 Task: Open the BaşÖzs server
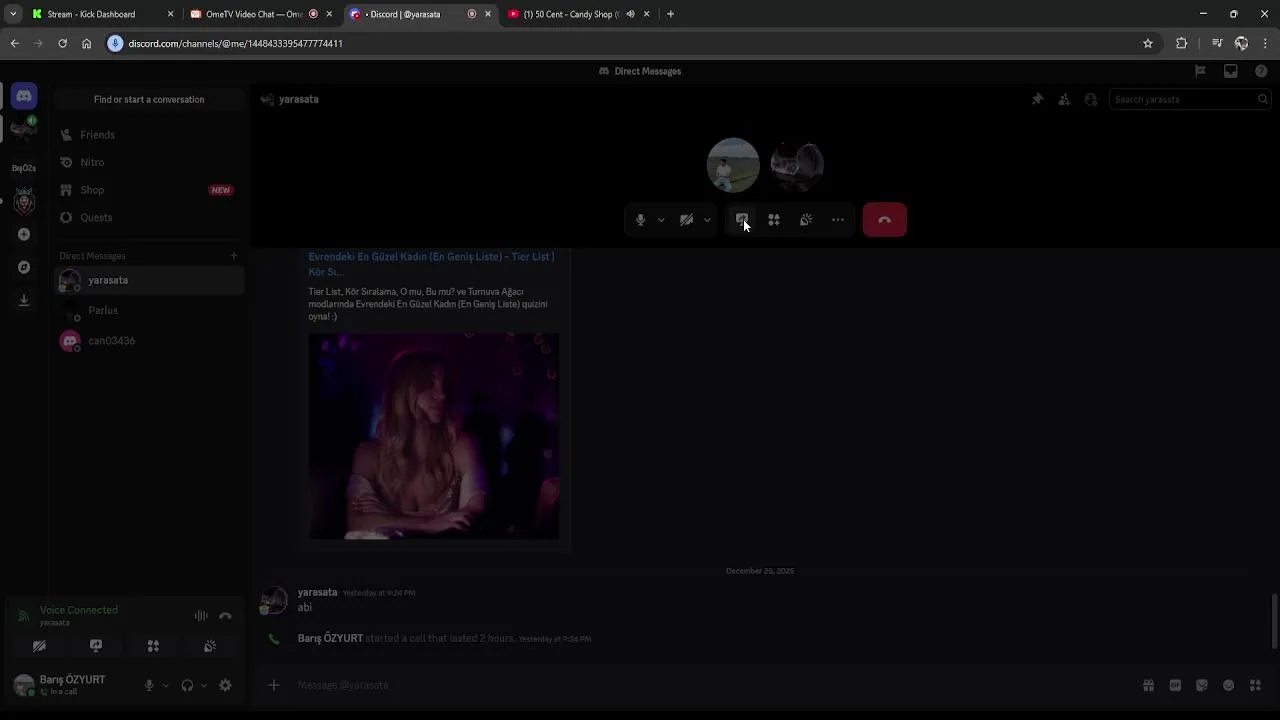click(24, 168)
